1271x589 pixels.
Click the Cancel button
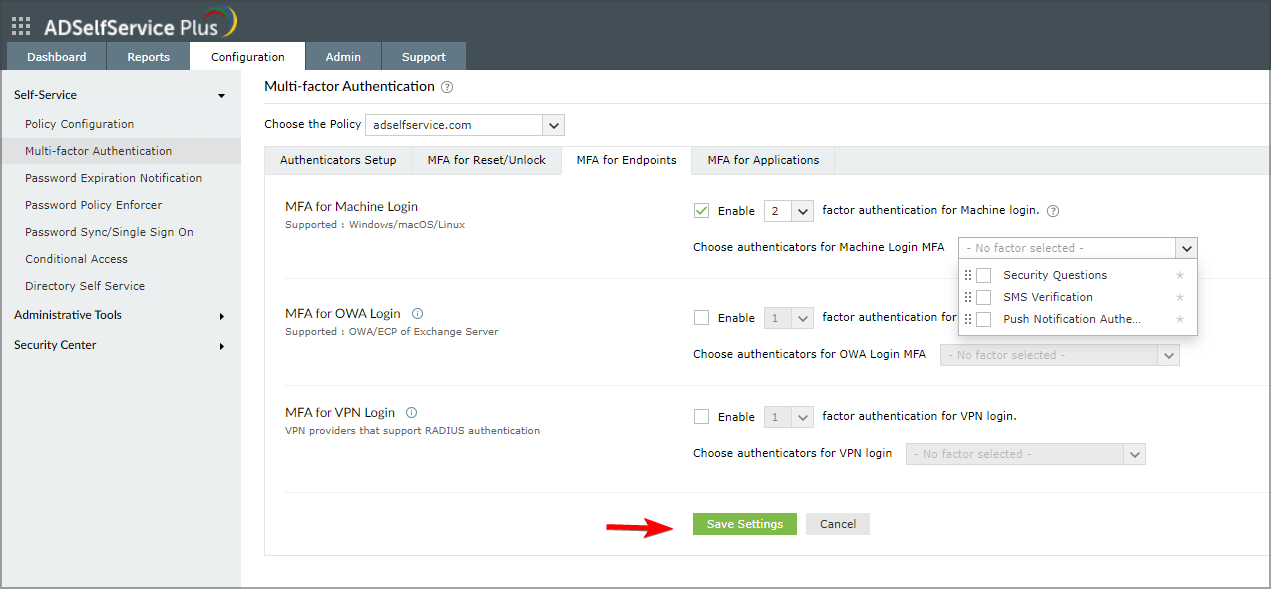[837, 524]
